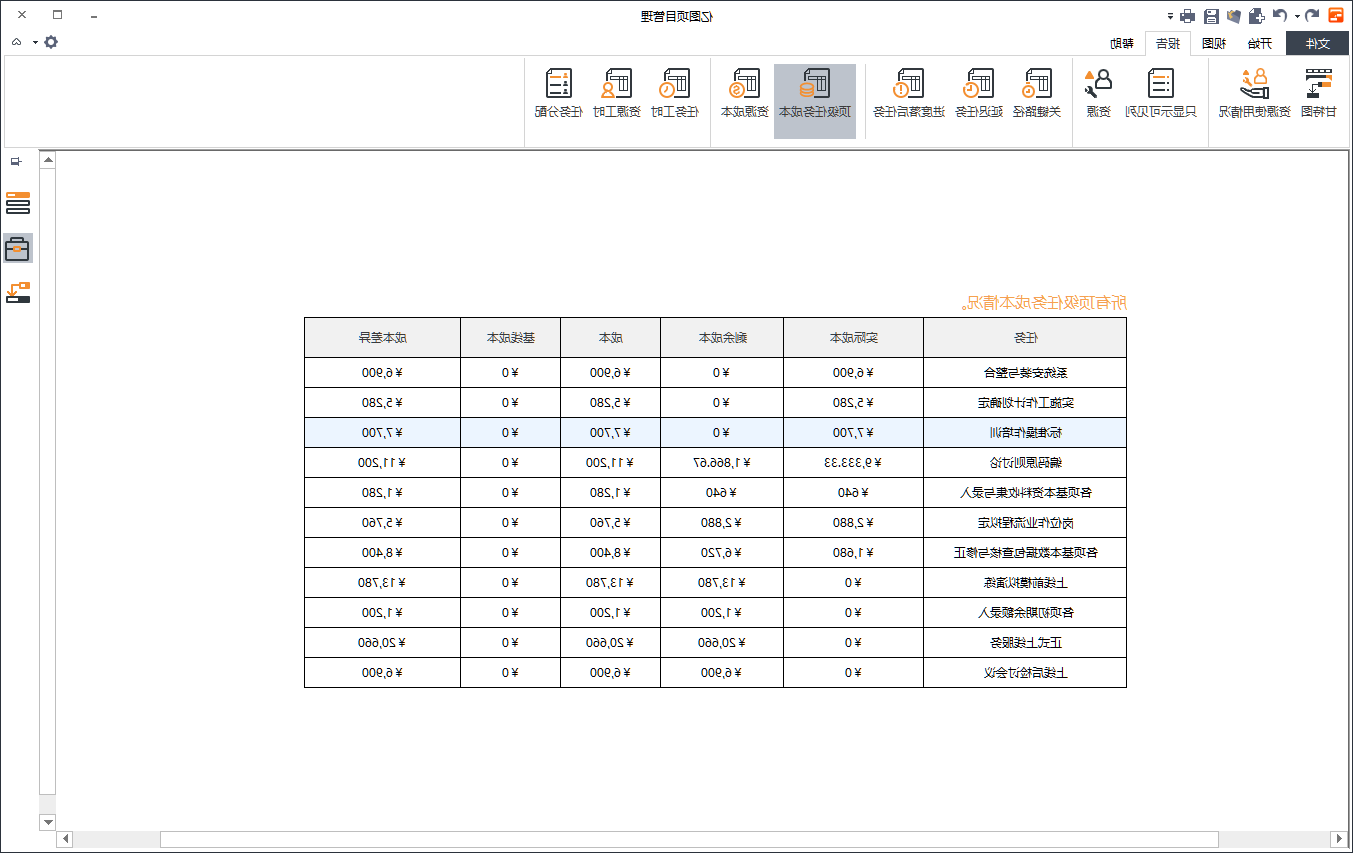Click the ¥ 6,720 remaining cost cell
Viewport: 1353px width, 853px height.
coord(722,552)
